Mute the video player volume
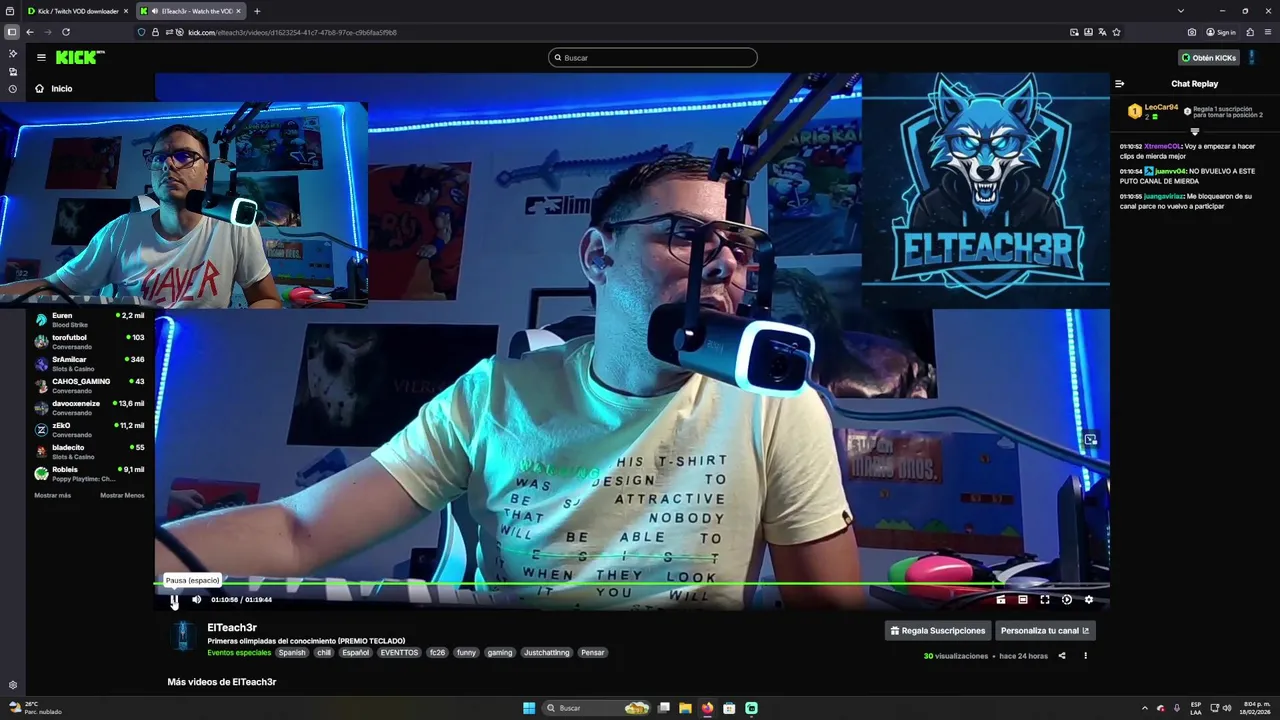Image resolution: width=1280 pixels, height=720 pixels. click(196, 600)
